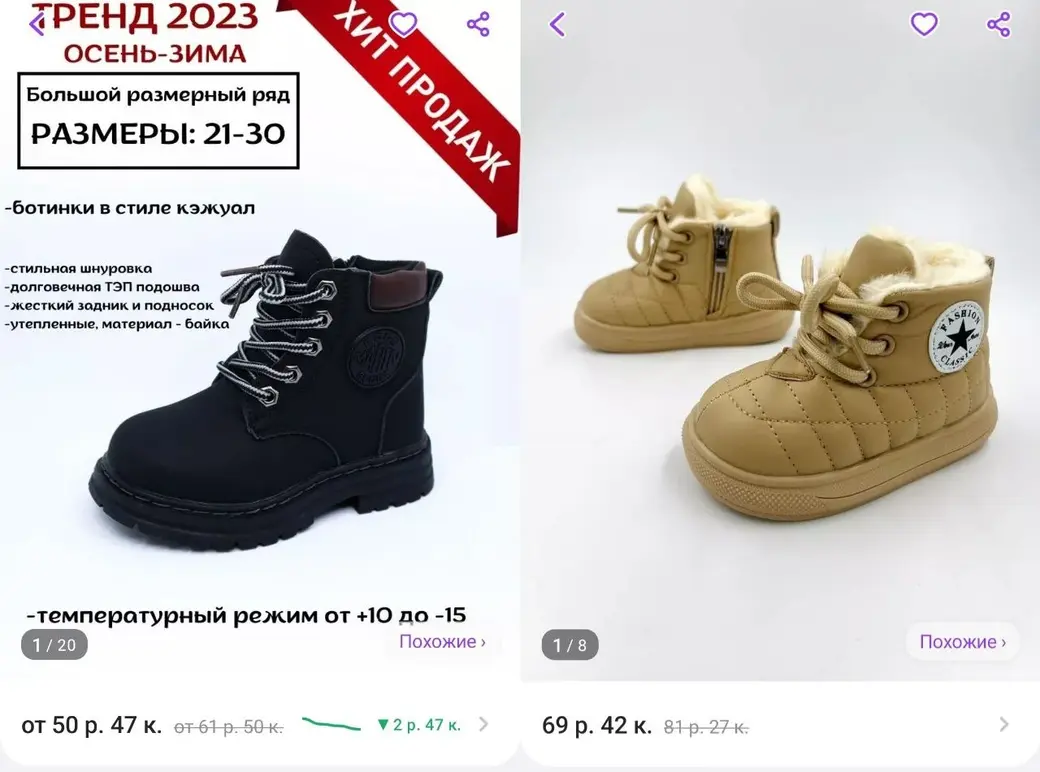This screenshot has width=1040, height=772.
Task: Share the beige boot product
Action: (999, 25)
